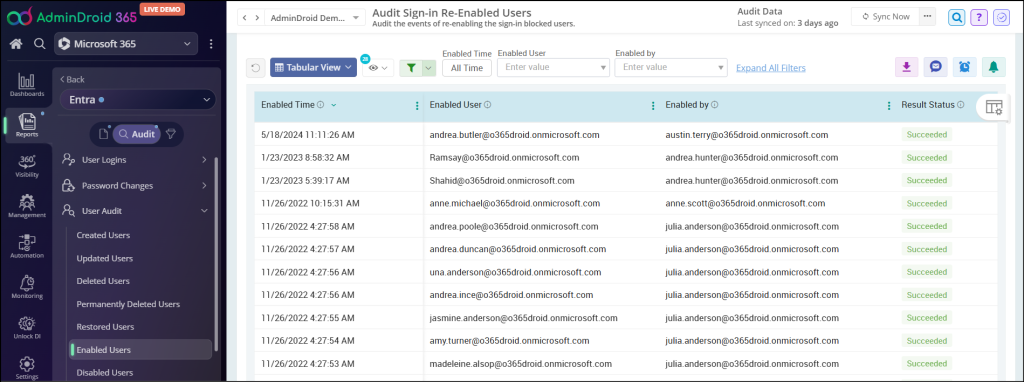The image size is (1024, 382).
Task: Open the purple help question mark
Action: [x=978, y=18]
